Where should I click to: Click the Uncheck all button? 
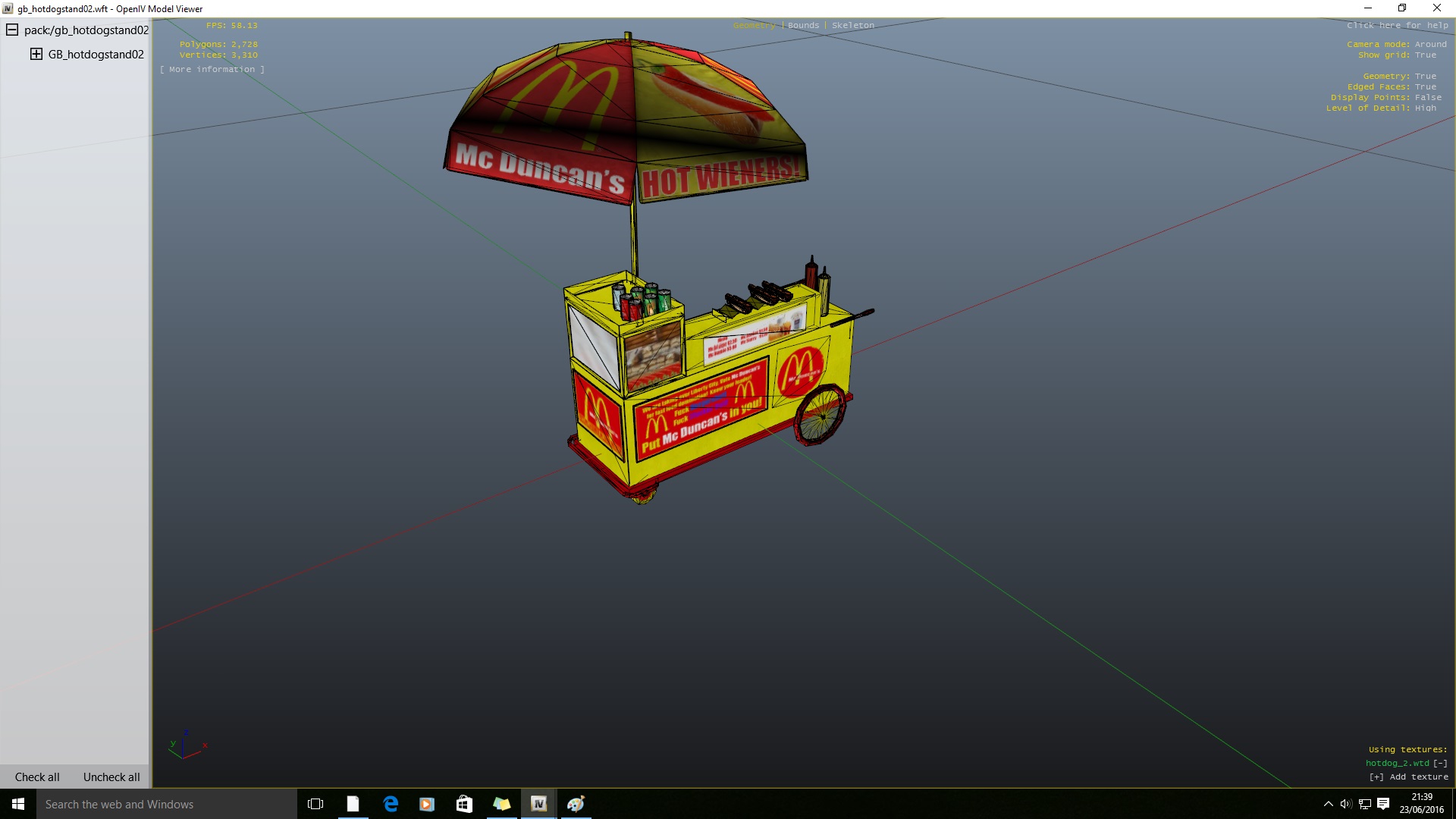(x=111, y=777)
